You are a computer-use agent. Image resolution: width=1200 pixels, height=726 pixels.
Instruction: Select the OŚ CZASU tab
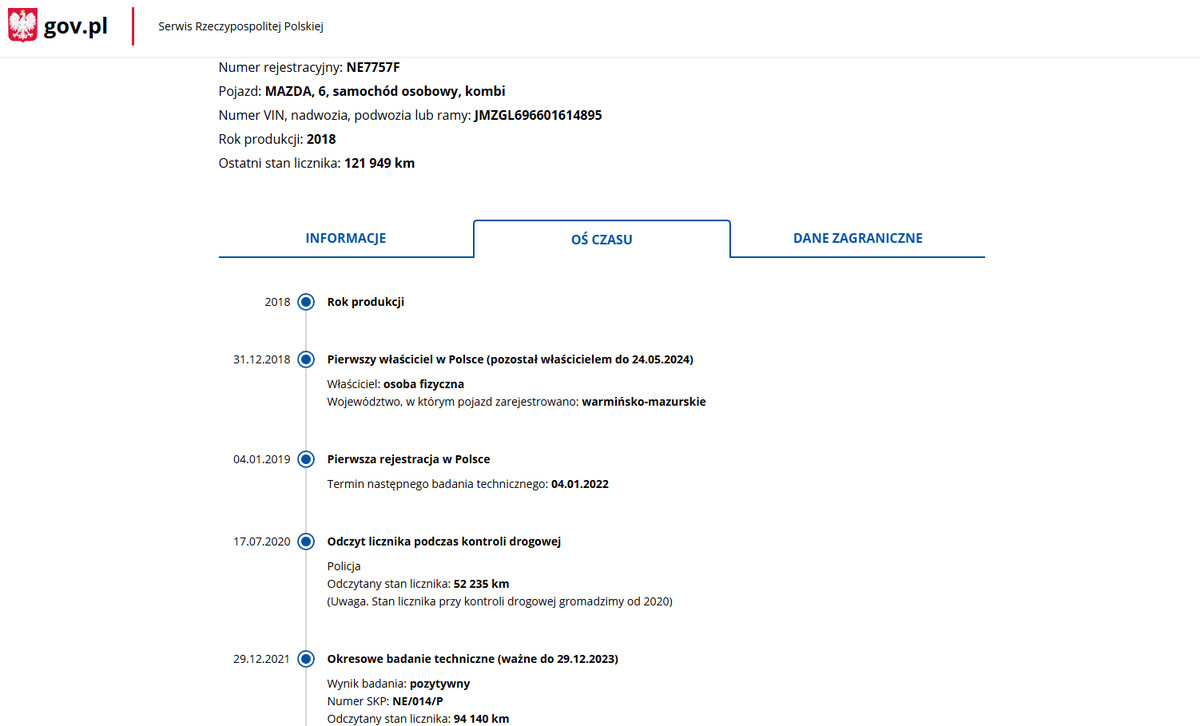[601, 240]
